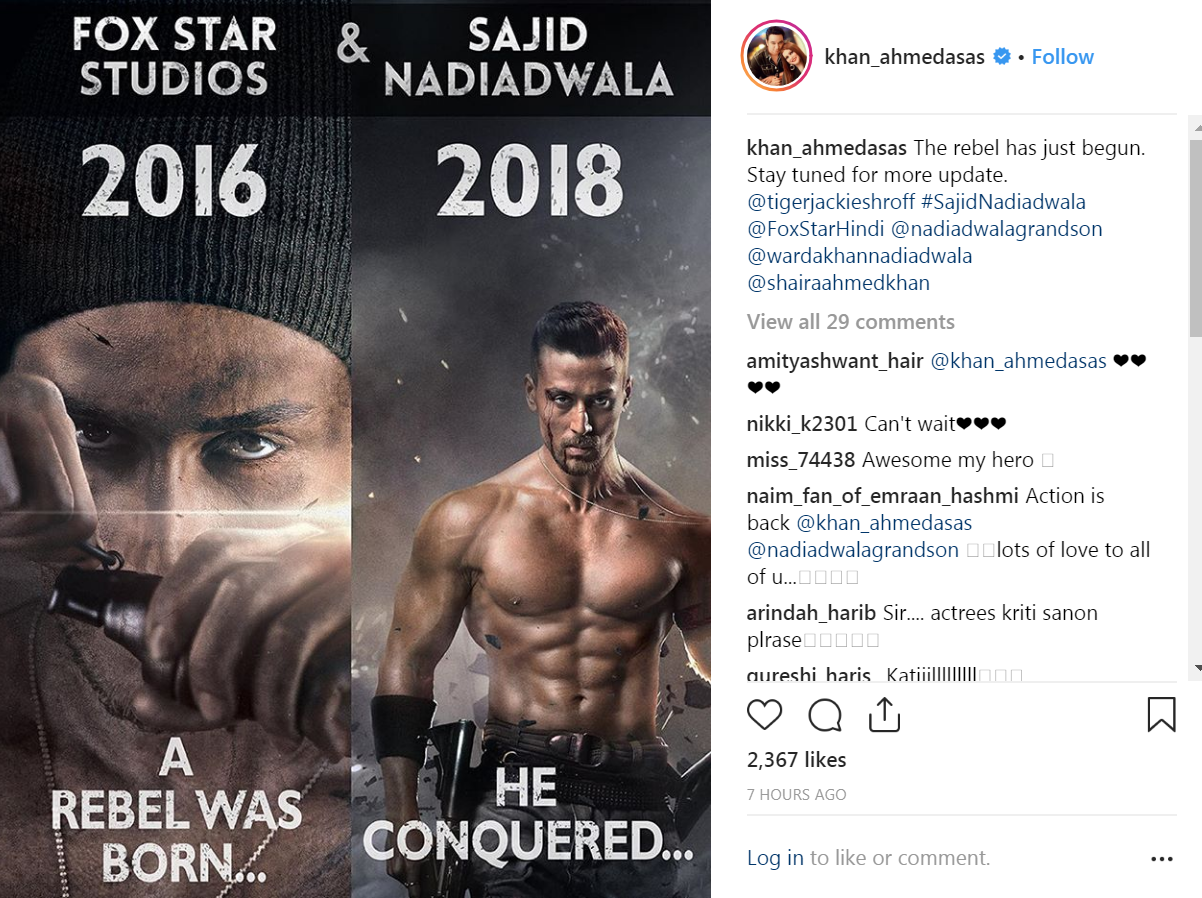The width and height of the screenshot is (1202, 898).
Task: Click the scrollbar down arrow in comments
Action: [1195, 668]
